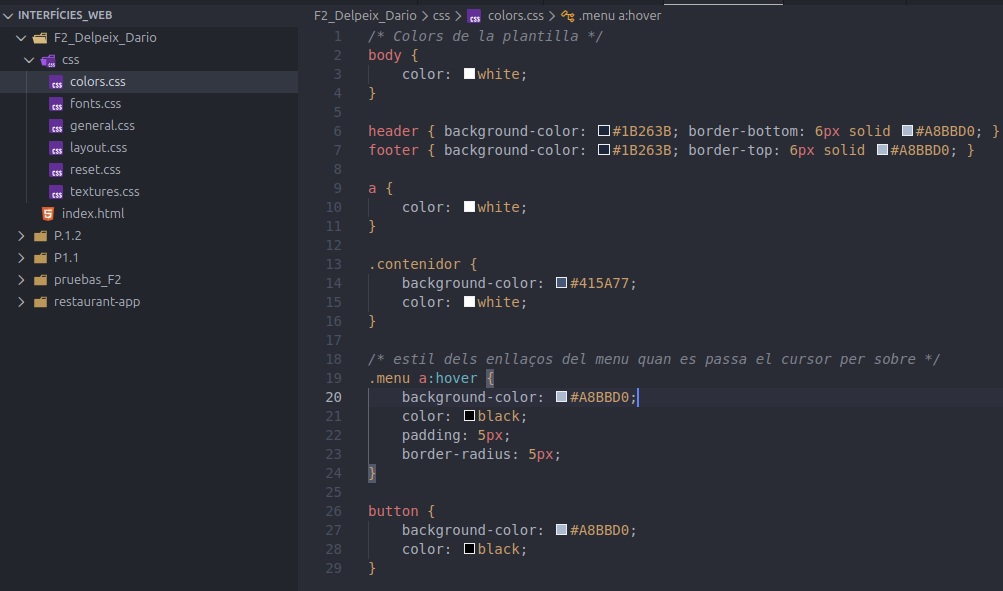
Task: Click the HTML5 icon beside index.html
Action: click(x=48, y=214)
